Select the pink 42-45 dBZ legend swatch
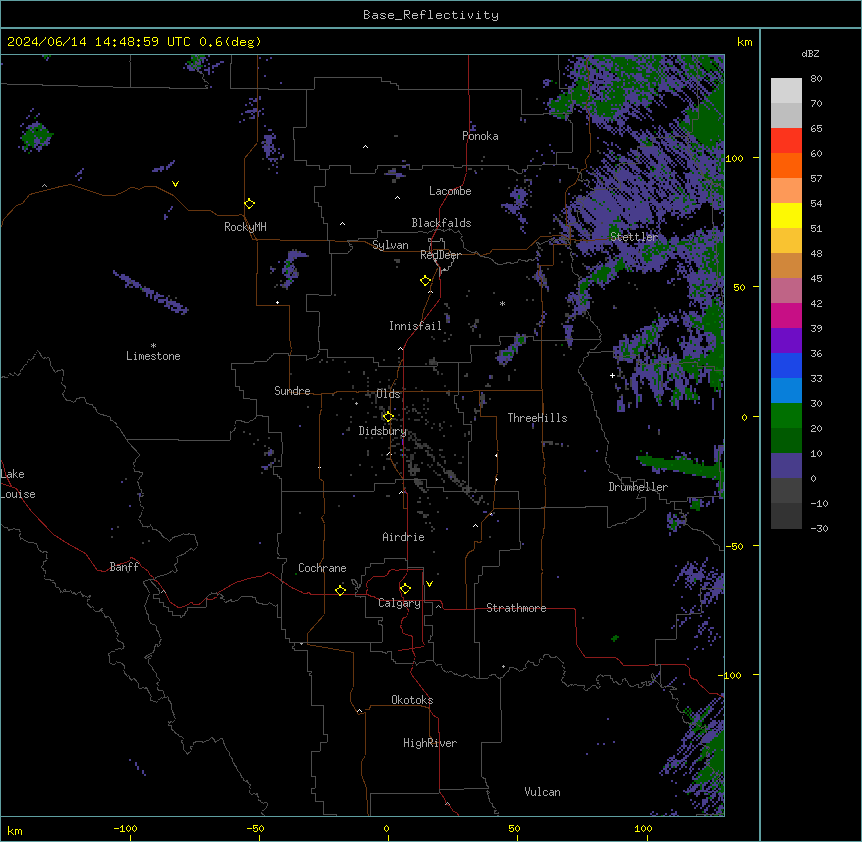This screenshot has width=862, height=842. [x=786, y=291]
